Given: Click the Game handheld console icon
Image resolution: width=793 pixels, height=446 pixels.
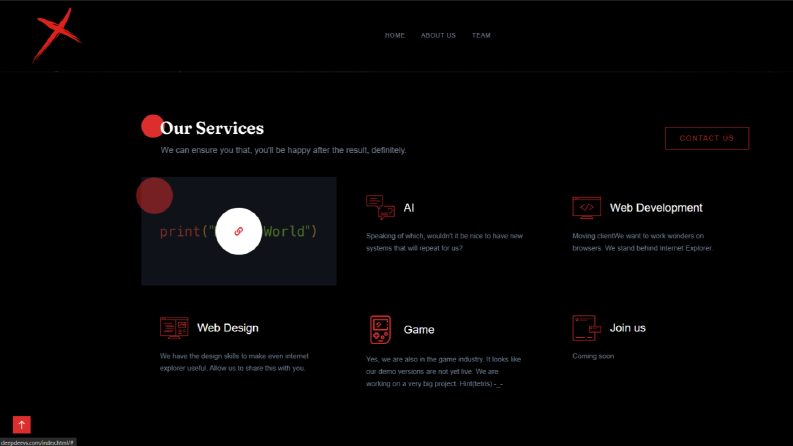Looking at the screenshot, I should pos(380,330).
